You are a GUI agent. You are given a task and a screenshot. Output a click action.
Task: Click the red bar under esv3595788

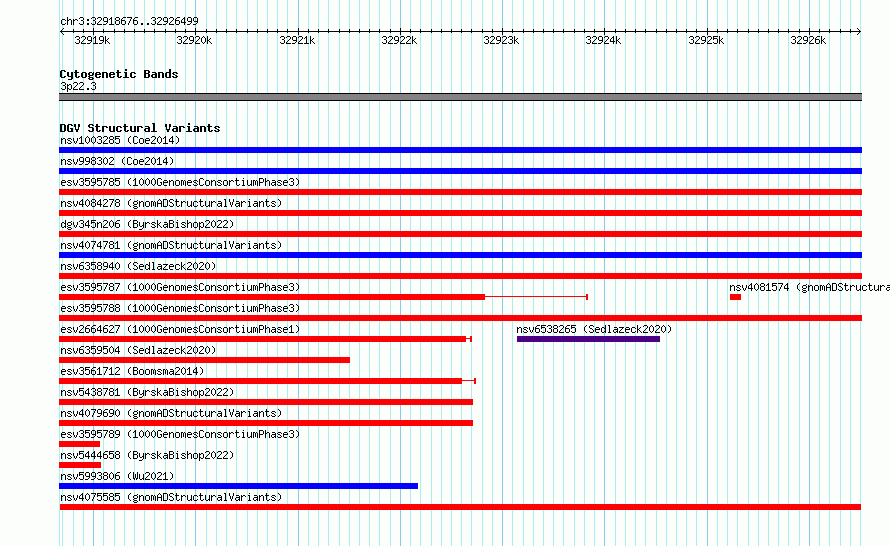click(x=460, y=318)
